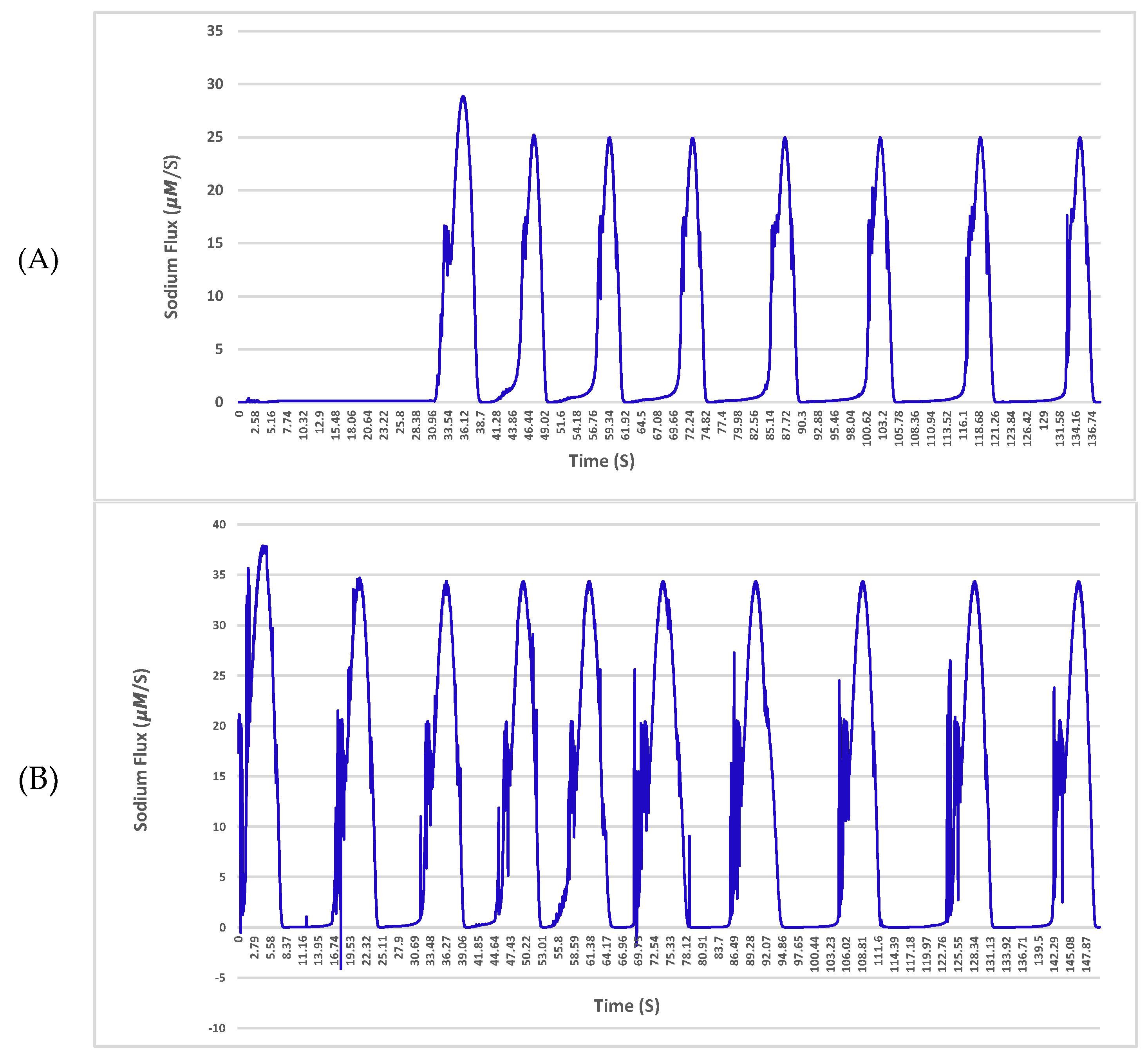The height and width of the screenshot is (1060, 1148).
Task: Select x-axis tick label 136.74 in chart A
Action: click(1092, 428)
